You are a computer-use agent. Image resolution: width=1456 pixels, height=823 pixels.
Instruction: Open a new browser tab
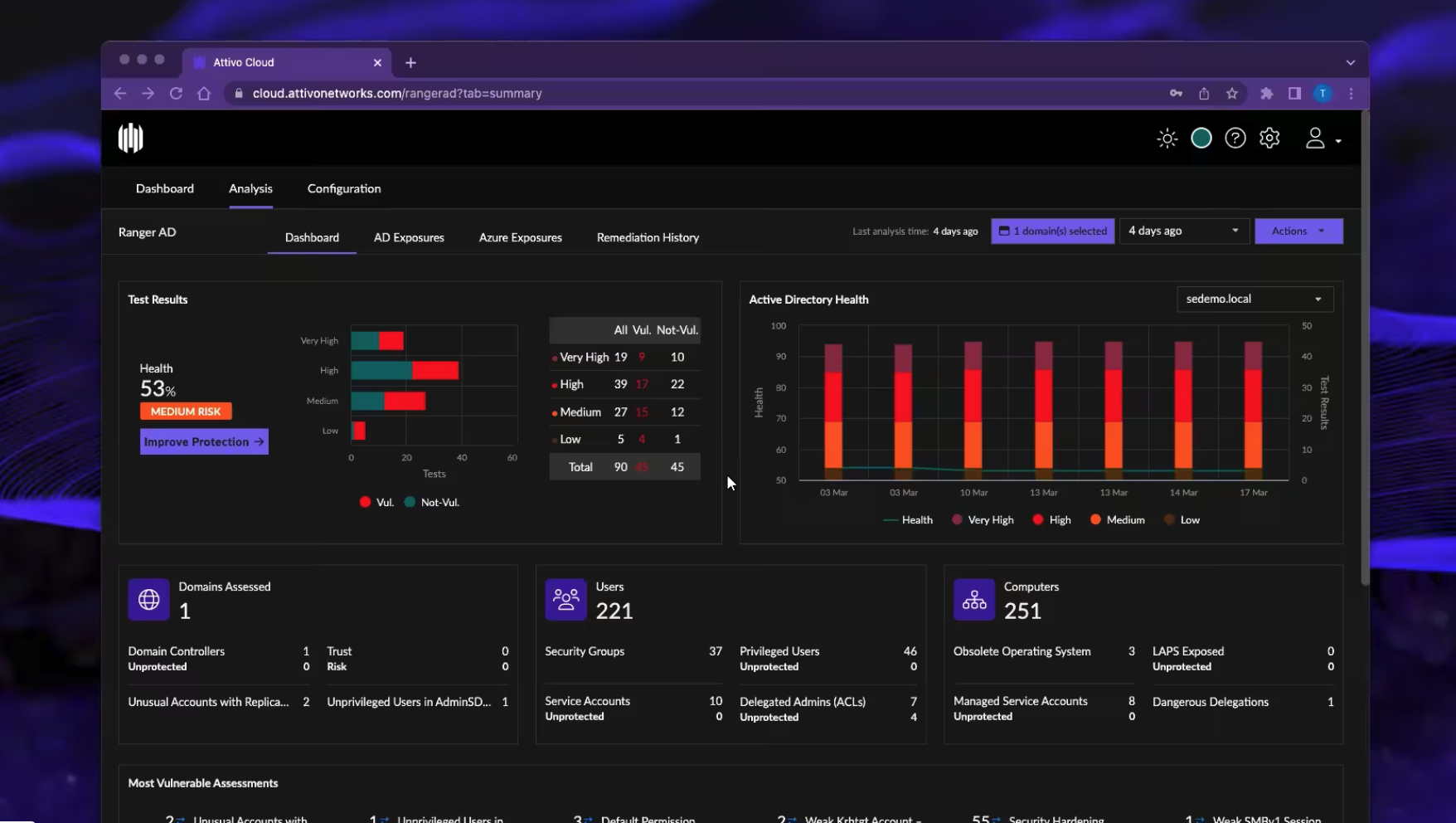pos(410,62)
